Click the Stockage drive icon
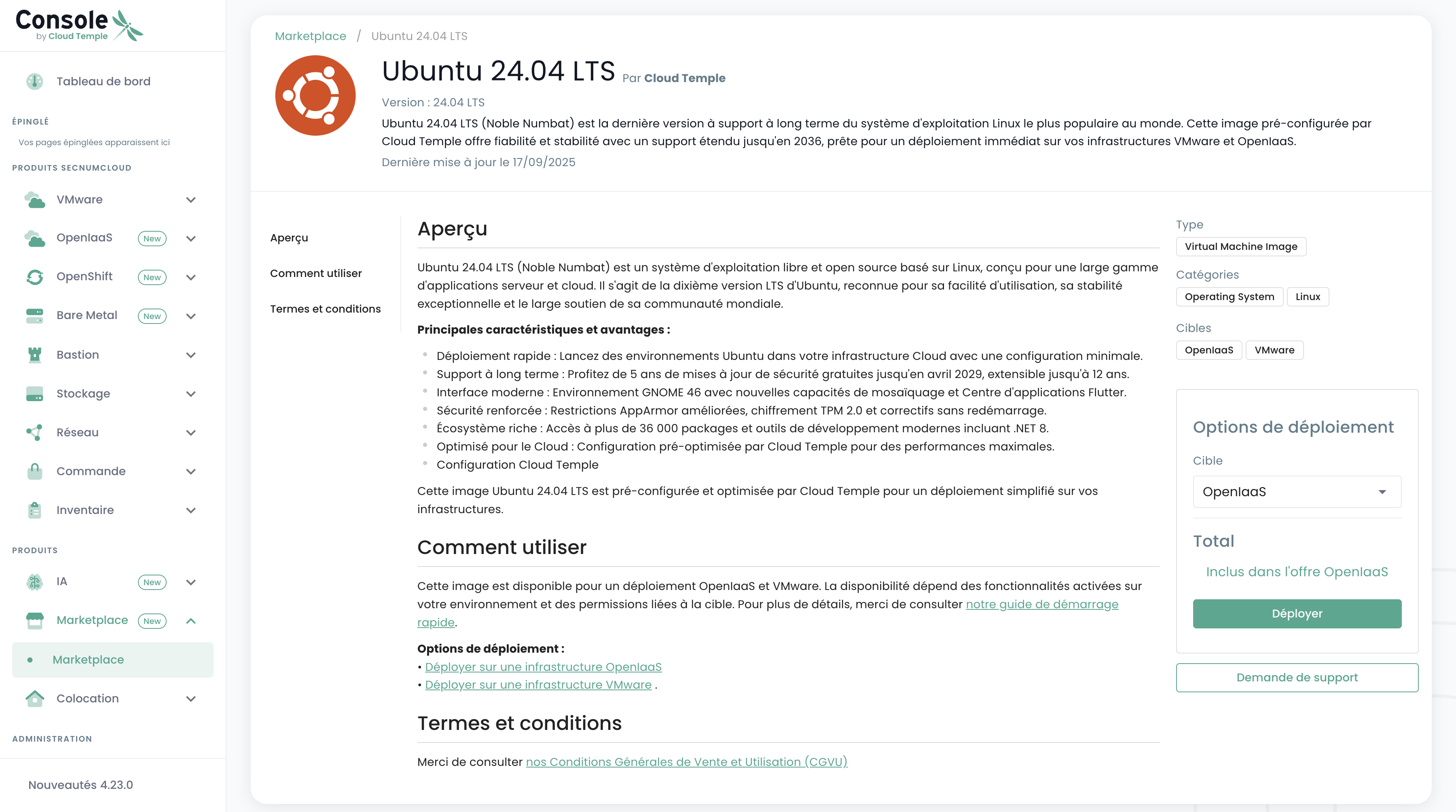This screenshot has height=812, width=1456. click(x=34, y=394)
